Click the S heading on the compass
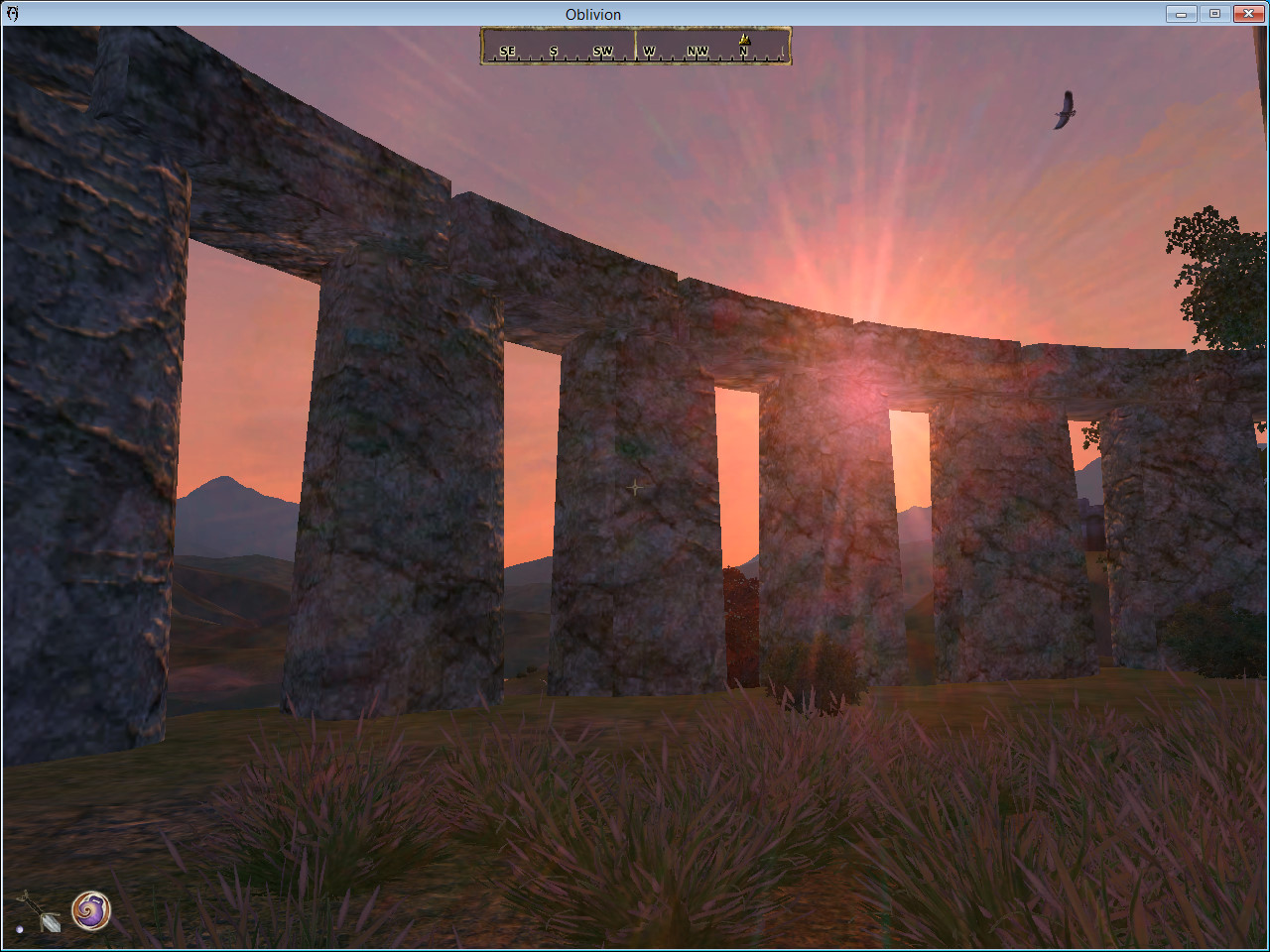1270x952 pixels. [x=554, y=51]
